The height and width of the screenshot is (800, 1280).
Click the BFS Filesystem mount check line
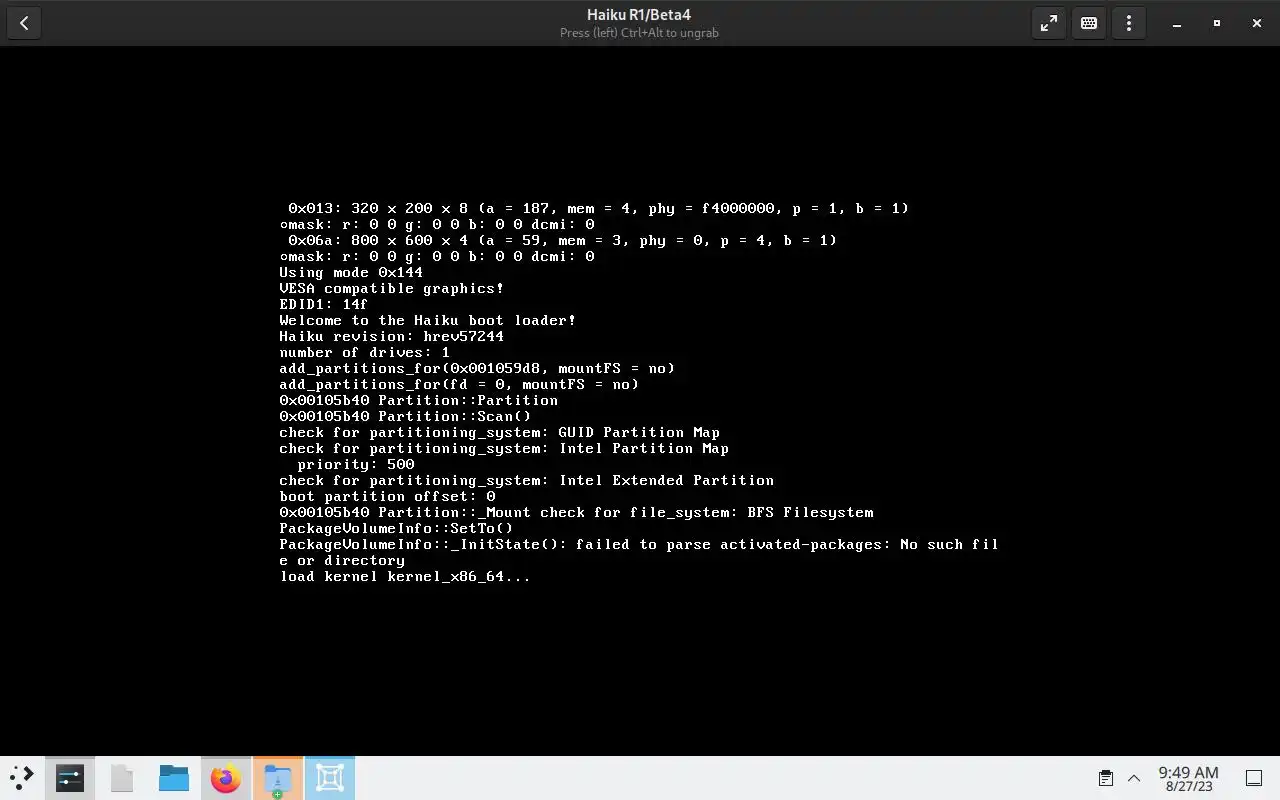(x=577, y=512)
